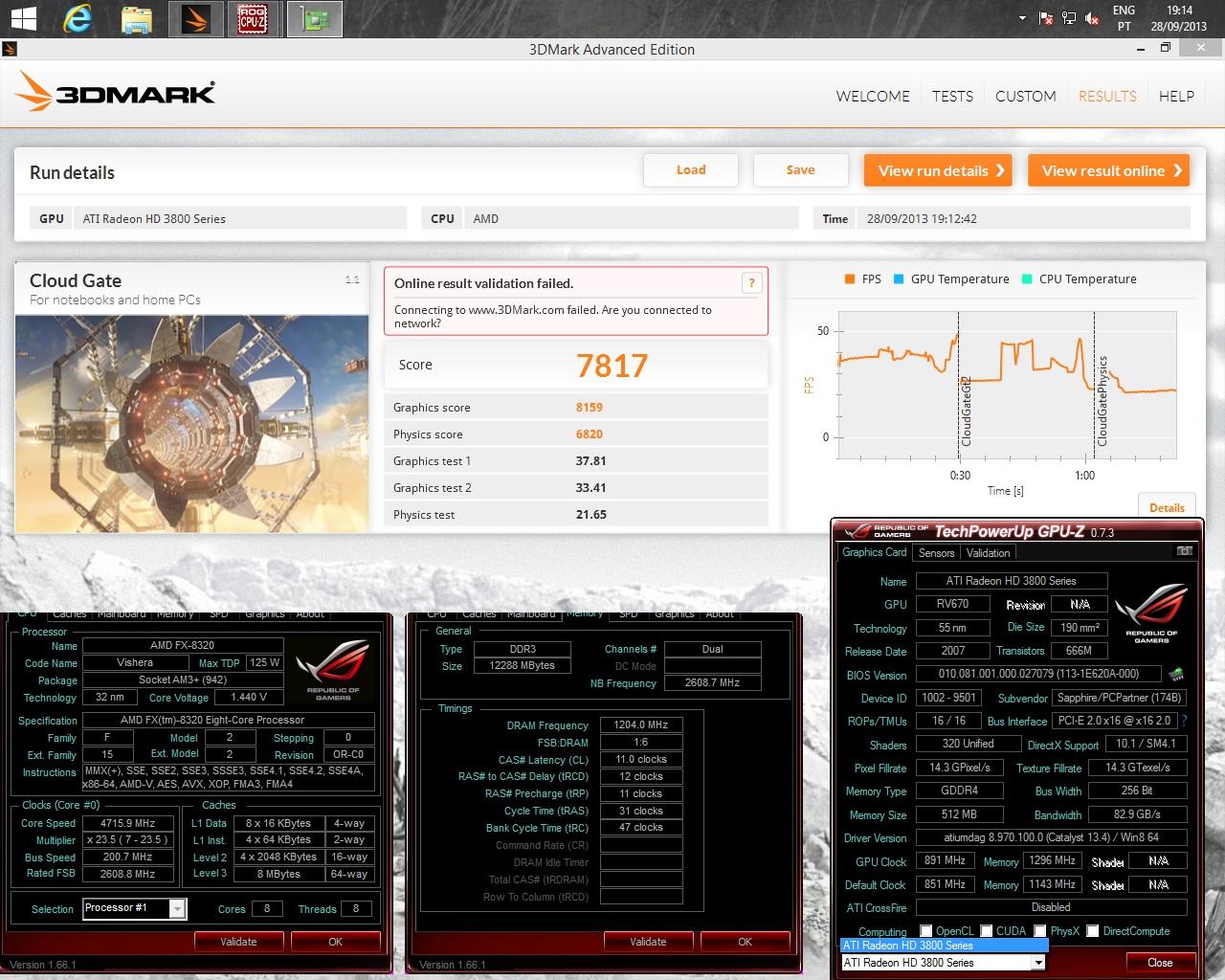Click the Load result button
The image size is (1225, 980).
click(x=691, y=169)
